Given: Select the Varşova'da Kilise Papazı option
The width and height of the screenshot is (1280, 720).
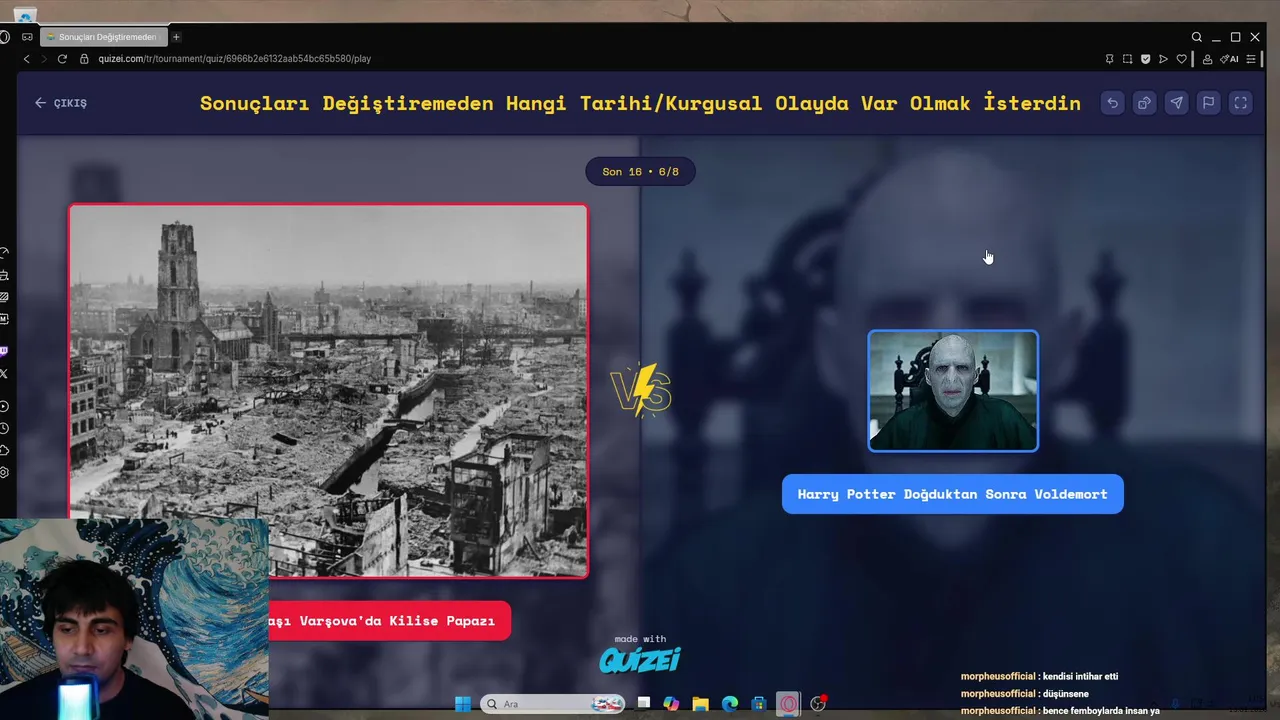Looking at the screenshot, I should (x=390, y=621).
